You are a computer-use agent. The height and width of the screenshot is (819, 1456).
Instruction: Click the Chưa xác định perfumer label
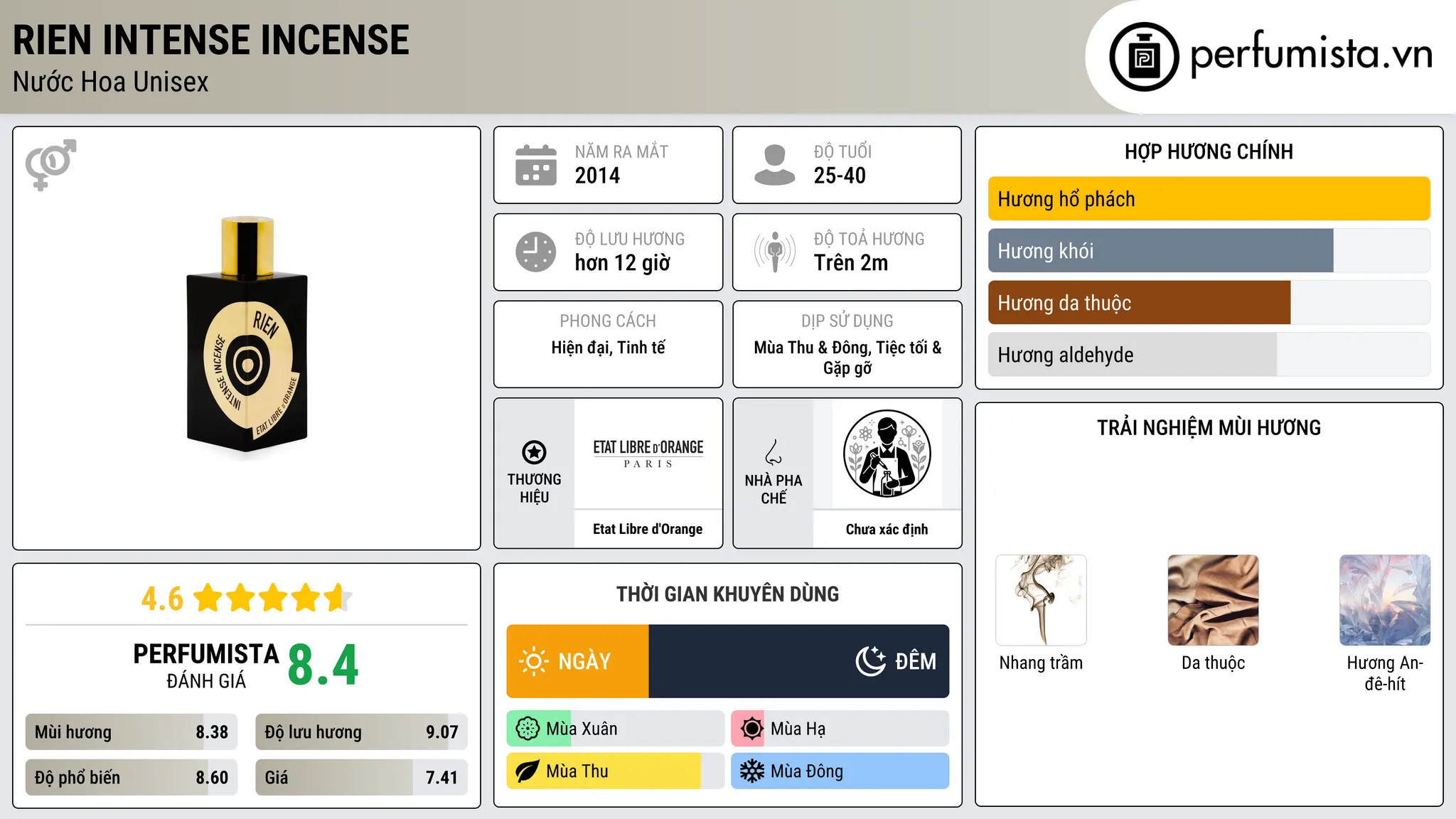click(887, 529)
